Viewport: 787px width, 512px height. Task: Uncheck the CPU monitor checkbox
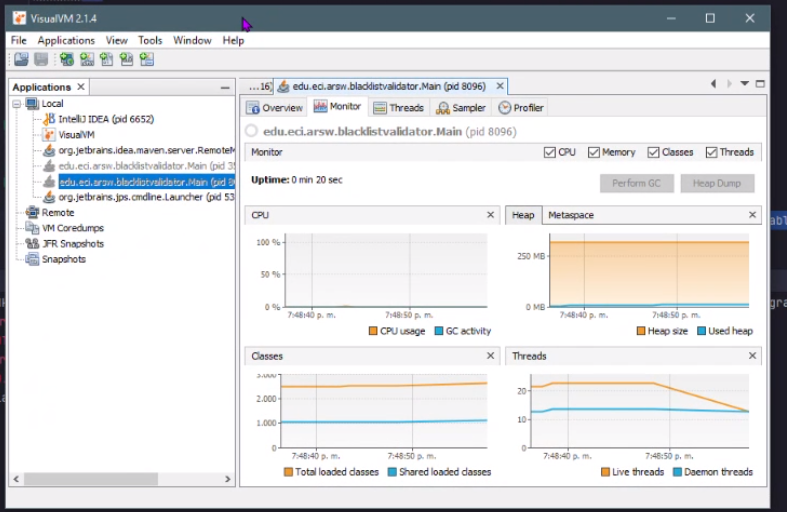pyautogui.click(x=550, y=152)
